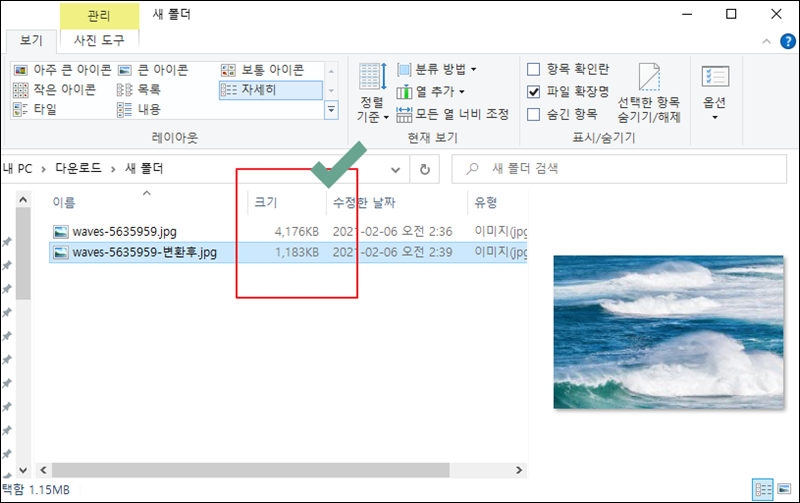Click the 4,176KB size cell
This screenshot has width=800, height=503.
coord(296,232)
